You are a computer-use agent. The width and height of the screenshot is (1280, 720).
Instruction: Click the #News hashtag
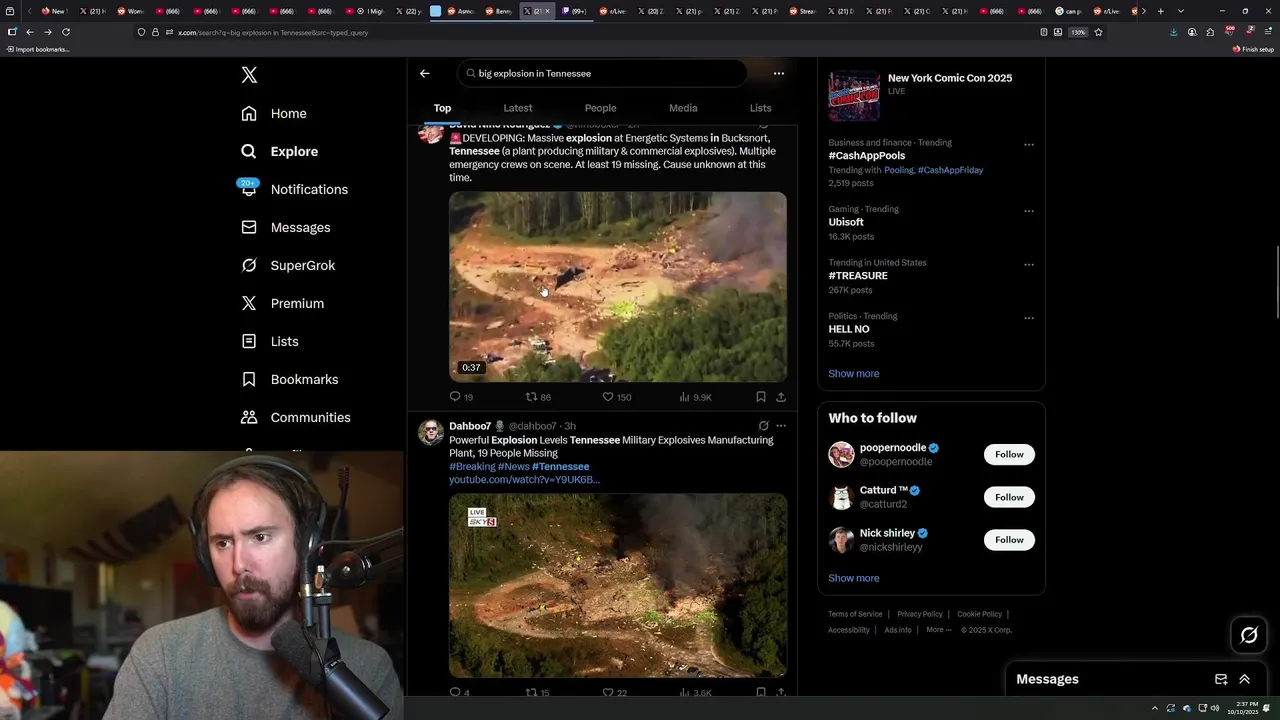pos(514,467)
